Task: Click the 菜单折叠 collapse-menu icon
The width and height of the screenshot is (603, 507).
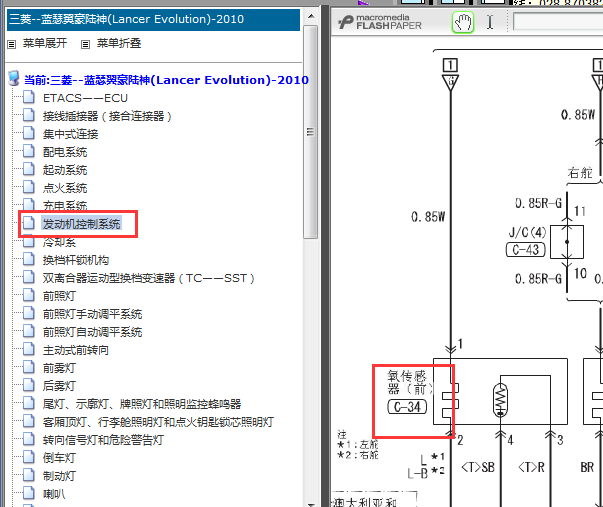Action: [85, 44]
